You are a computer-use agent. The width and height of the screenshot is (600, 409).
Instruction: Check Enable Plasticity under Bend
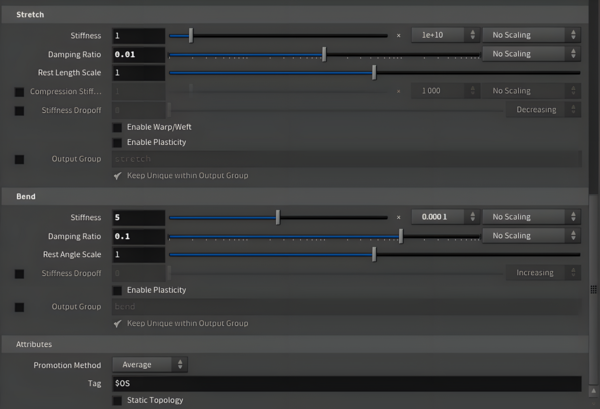coord(117,290)
